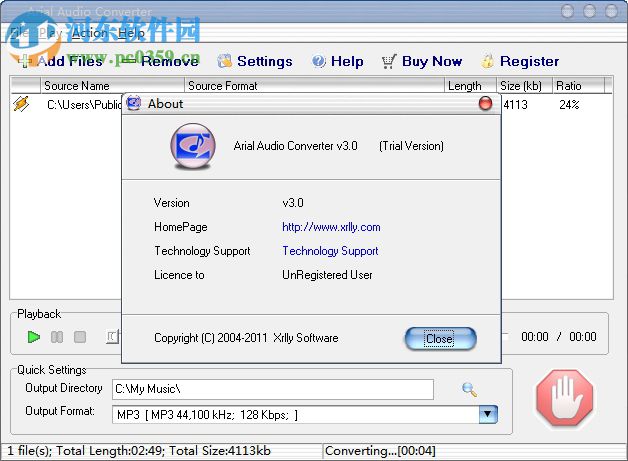Click the 24% ratio value
The image size is (628, 461).
click(569, 105)
